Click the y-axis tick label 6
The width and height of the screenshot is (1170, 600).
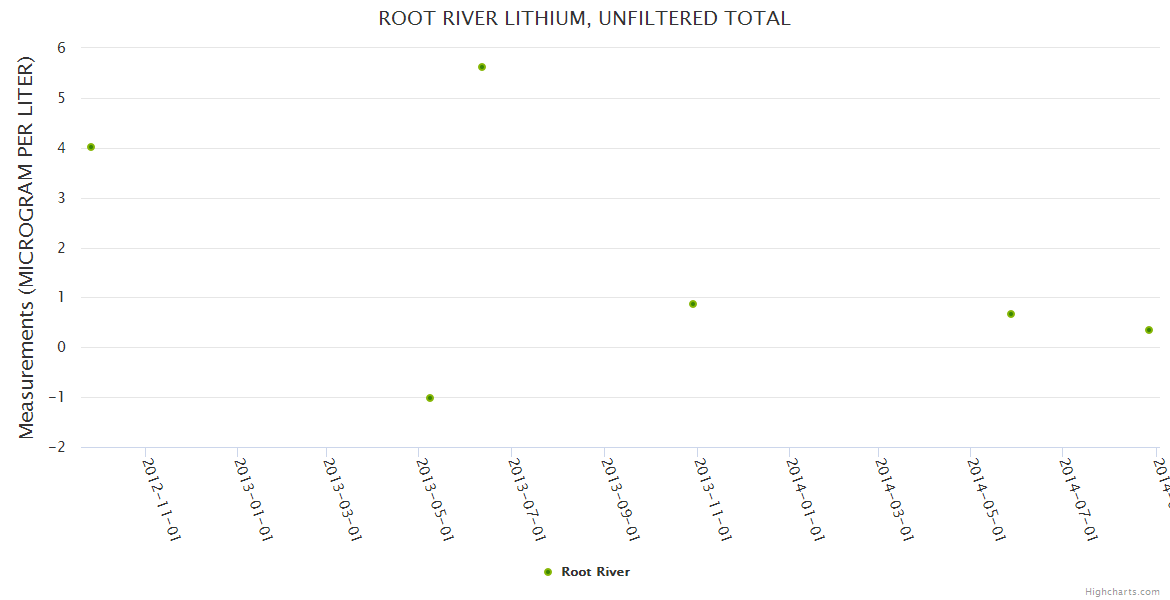(61, 48)
